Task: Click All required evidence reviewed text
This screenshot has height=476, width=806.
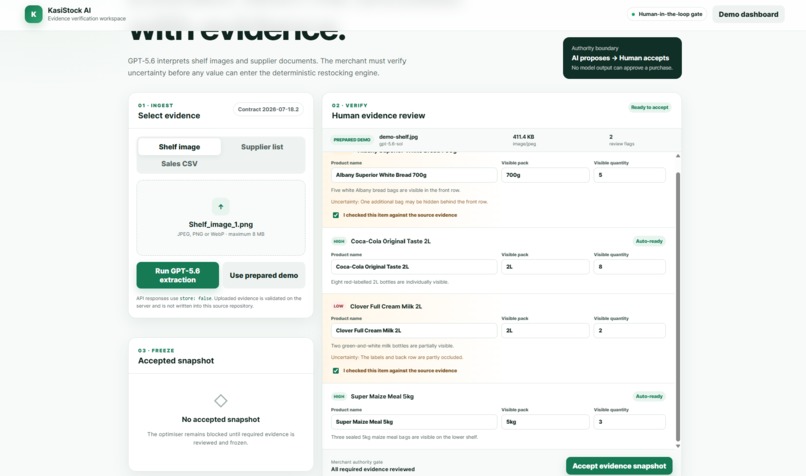Action: pos(373,469)
